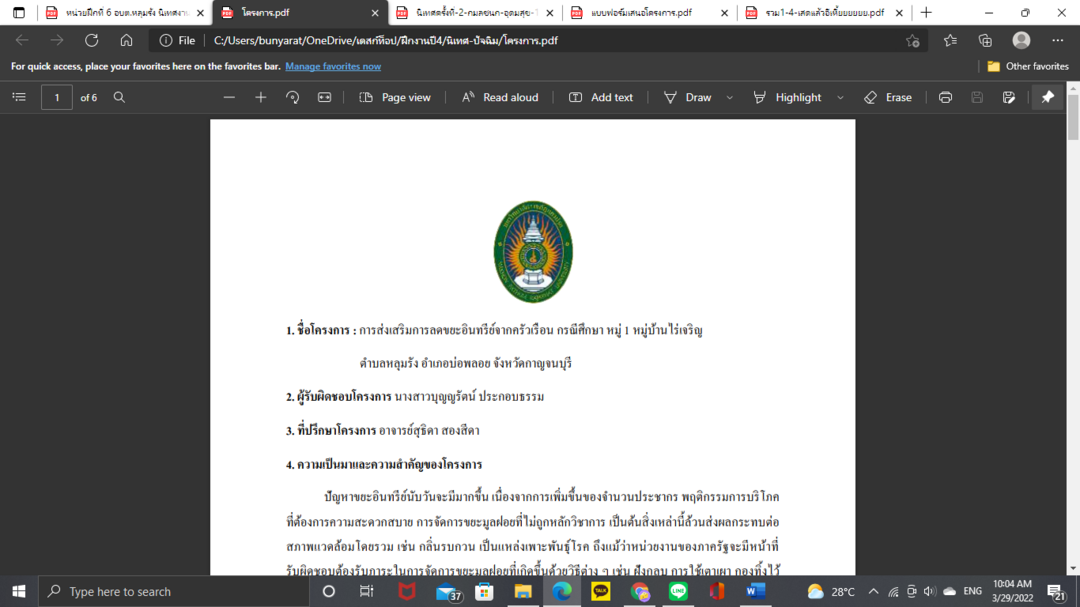The width and height of the screenshot is (1080, 607).
Task: Switch to the แบบฟอร์มเสนอโครงการ.pdf tab
Action: [x=643, y=12]
